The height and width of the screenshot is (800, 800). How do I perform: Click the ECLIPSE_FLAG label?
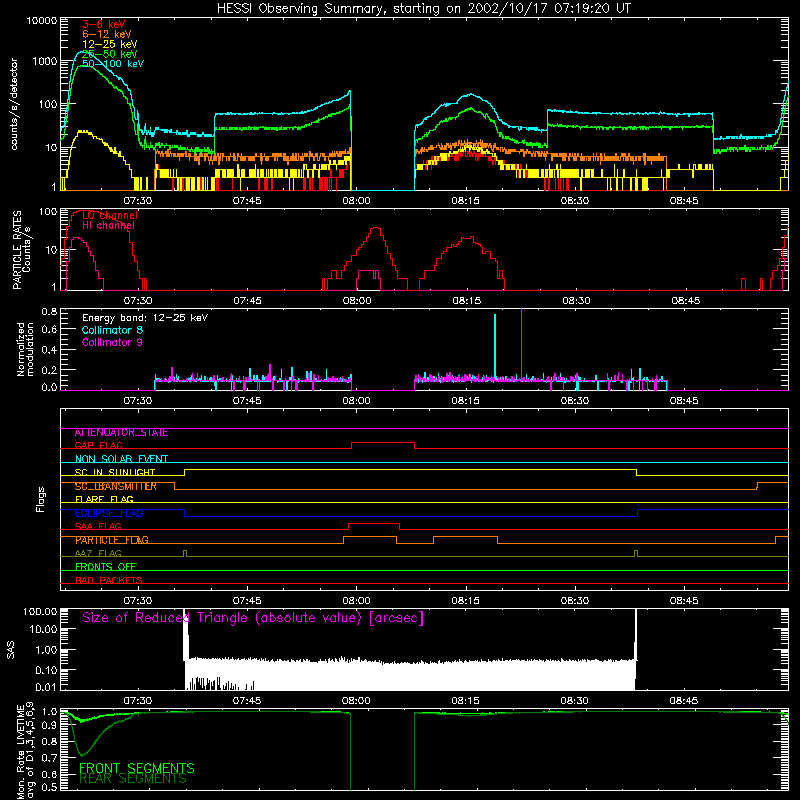109,513
